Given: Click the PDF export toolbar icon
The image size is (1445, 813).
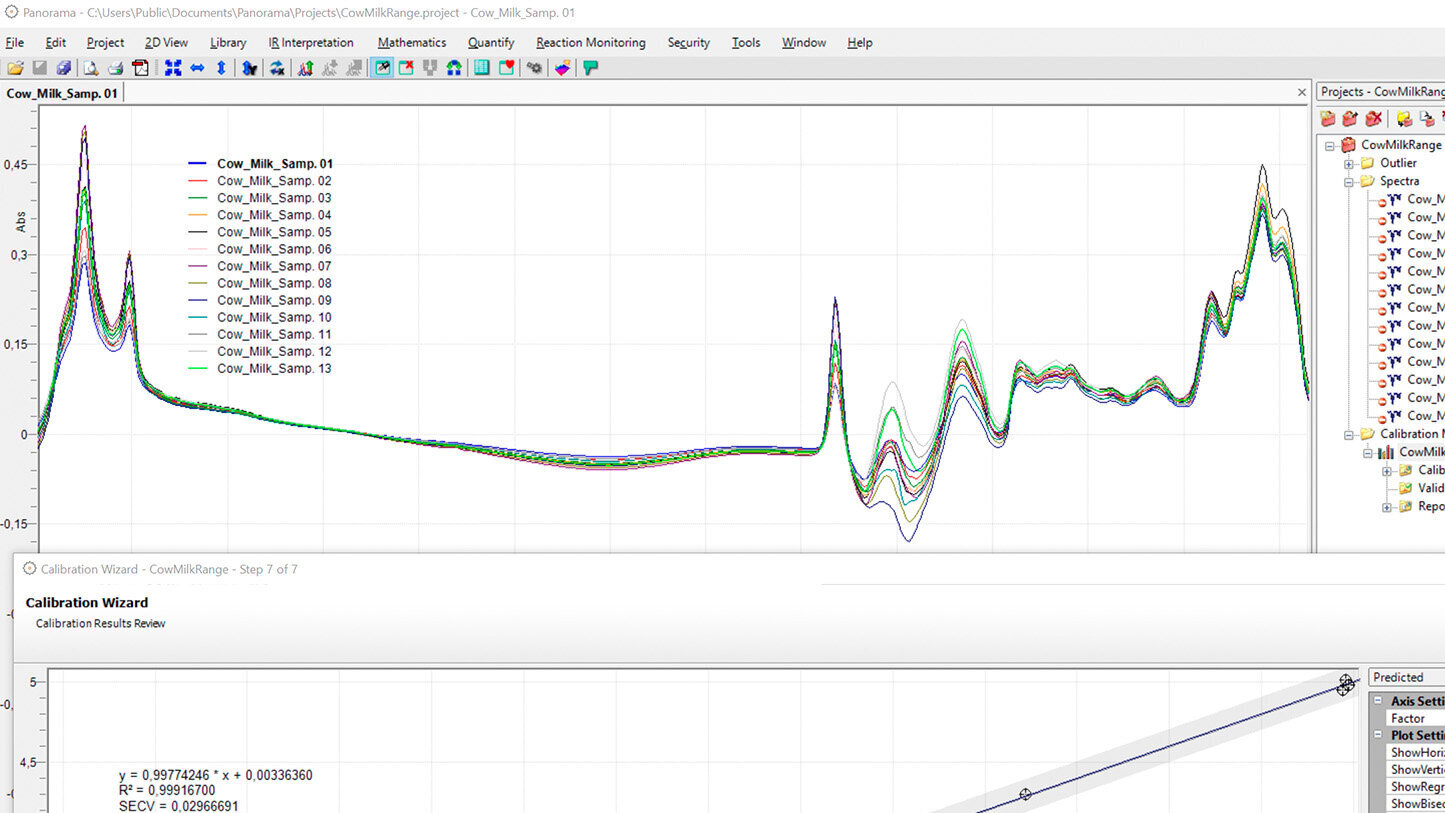Looking at the screenshot, I should [x=140, y=68].
